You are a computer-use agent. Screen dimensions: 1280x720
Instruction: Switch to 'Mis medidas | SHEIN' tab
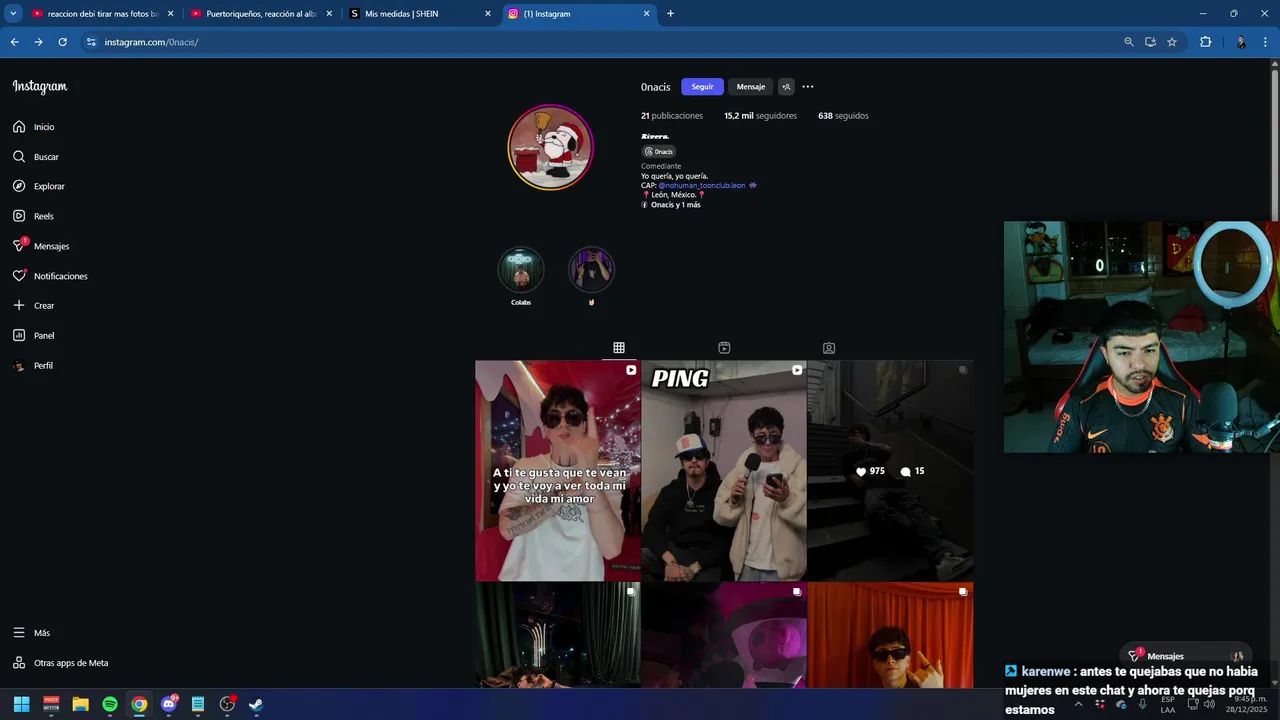[x=419, y=14]
